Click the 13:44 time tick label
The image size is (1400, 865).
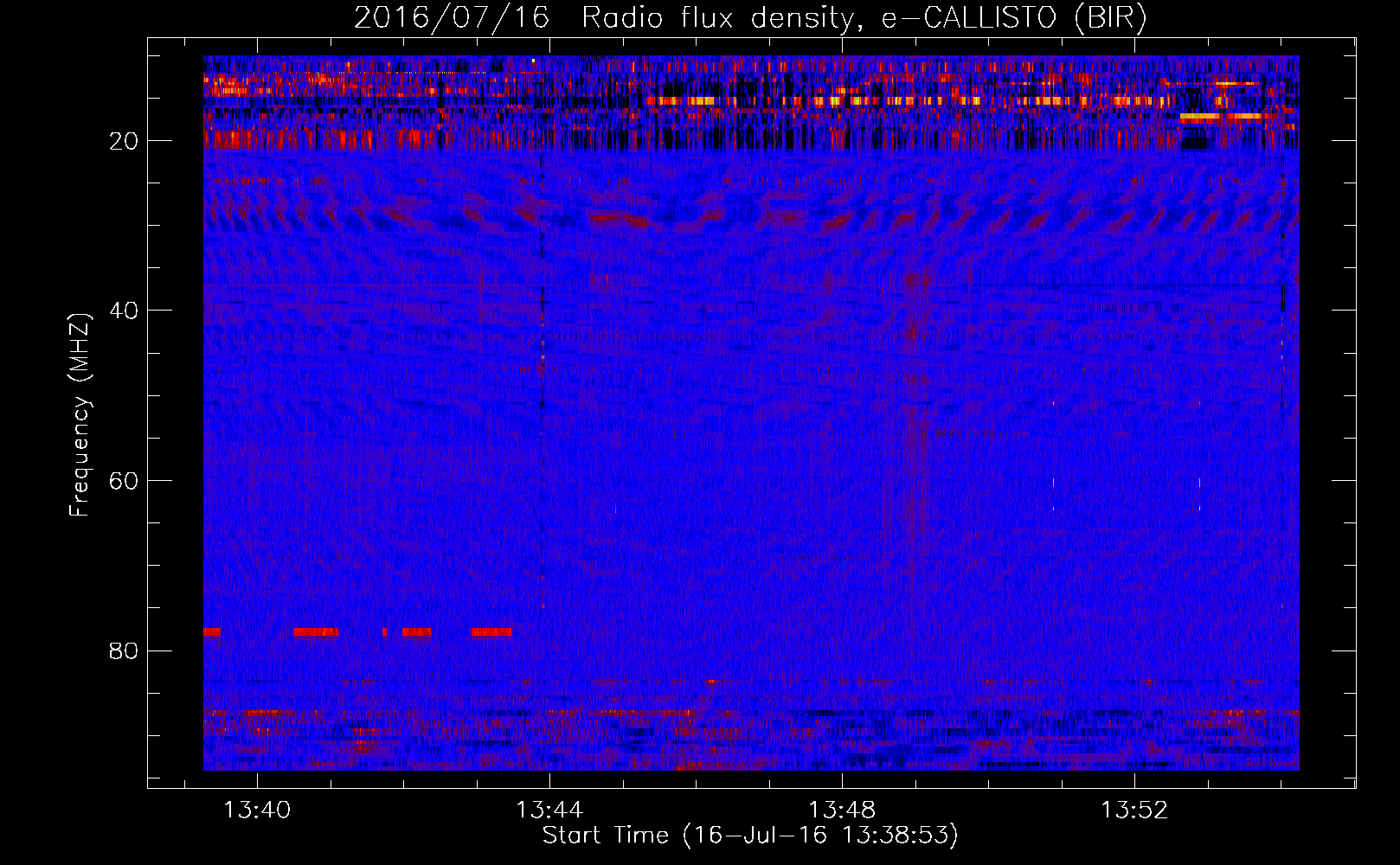pos(549,810)
